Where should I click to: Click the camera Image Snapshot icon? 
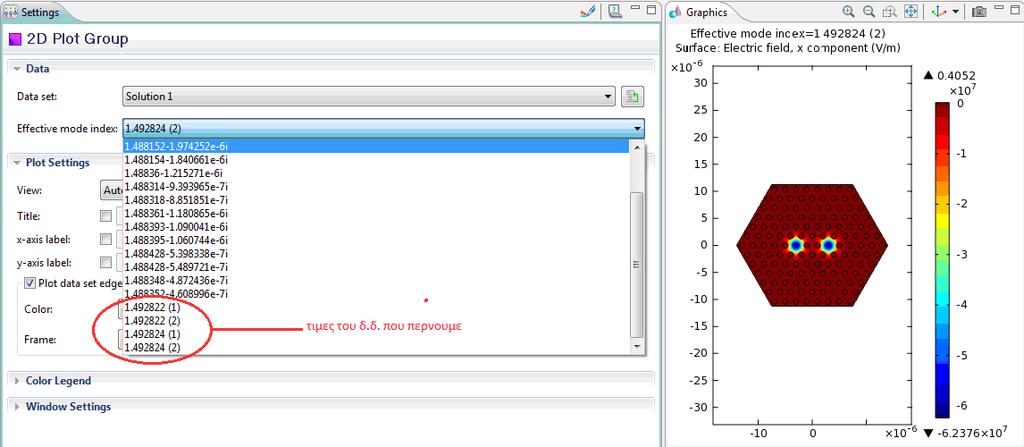click(x=978, y=12)
